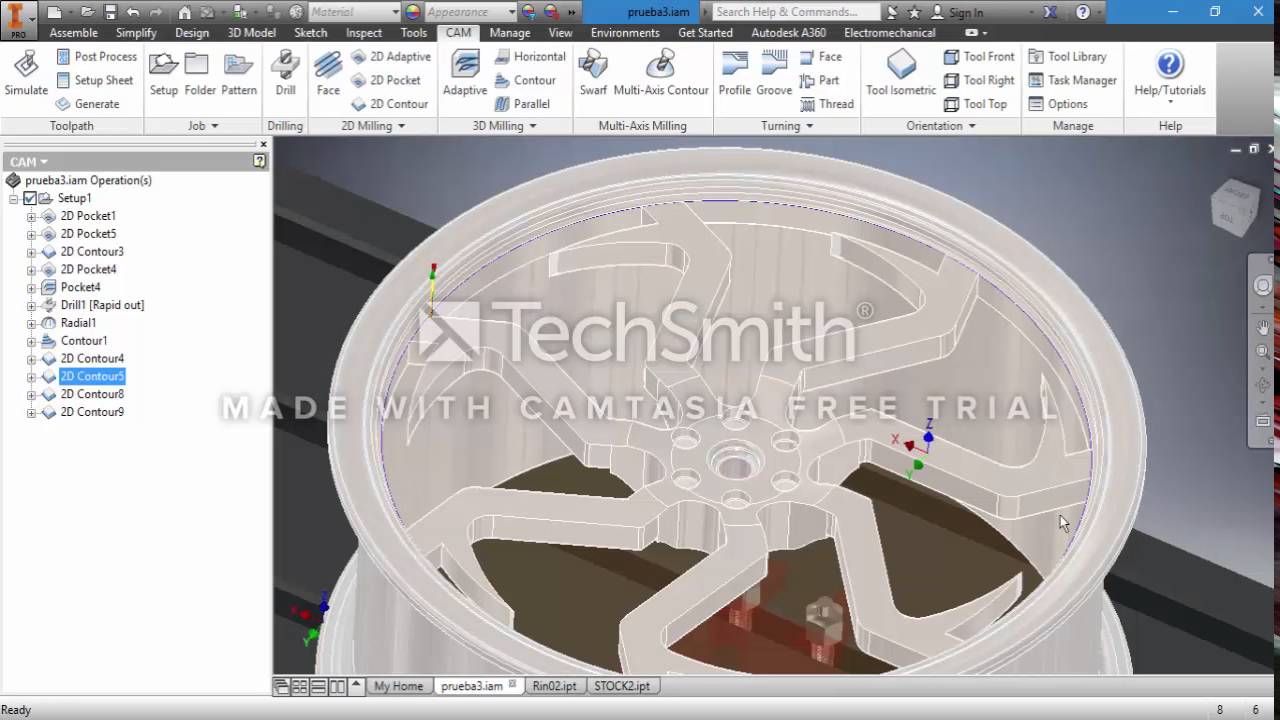Image resolution: width=1280 pixels, height=720 pixels.
Task: Click the Sign In link
Action: 966,12
